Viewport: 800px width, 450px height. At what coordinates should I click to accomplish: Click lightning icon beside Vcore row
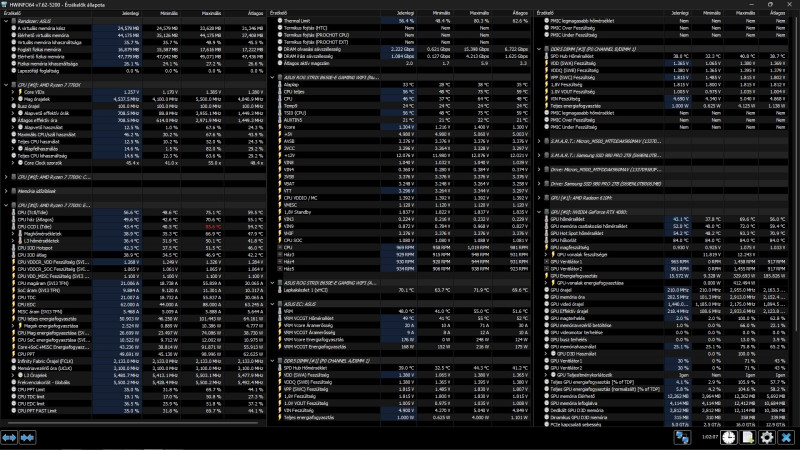click(x=280, y=127)
